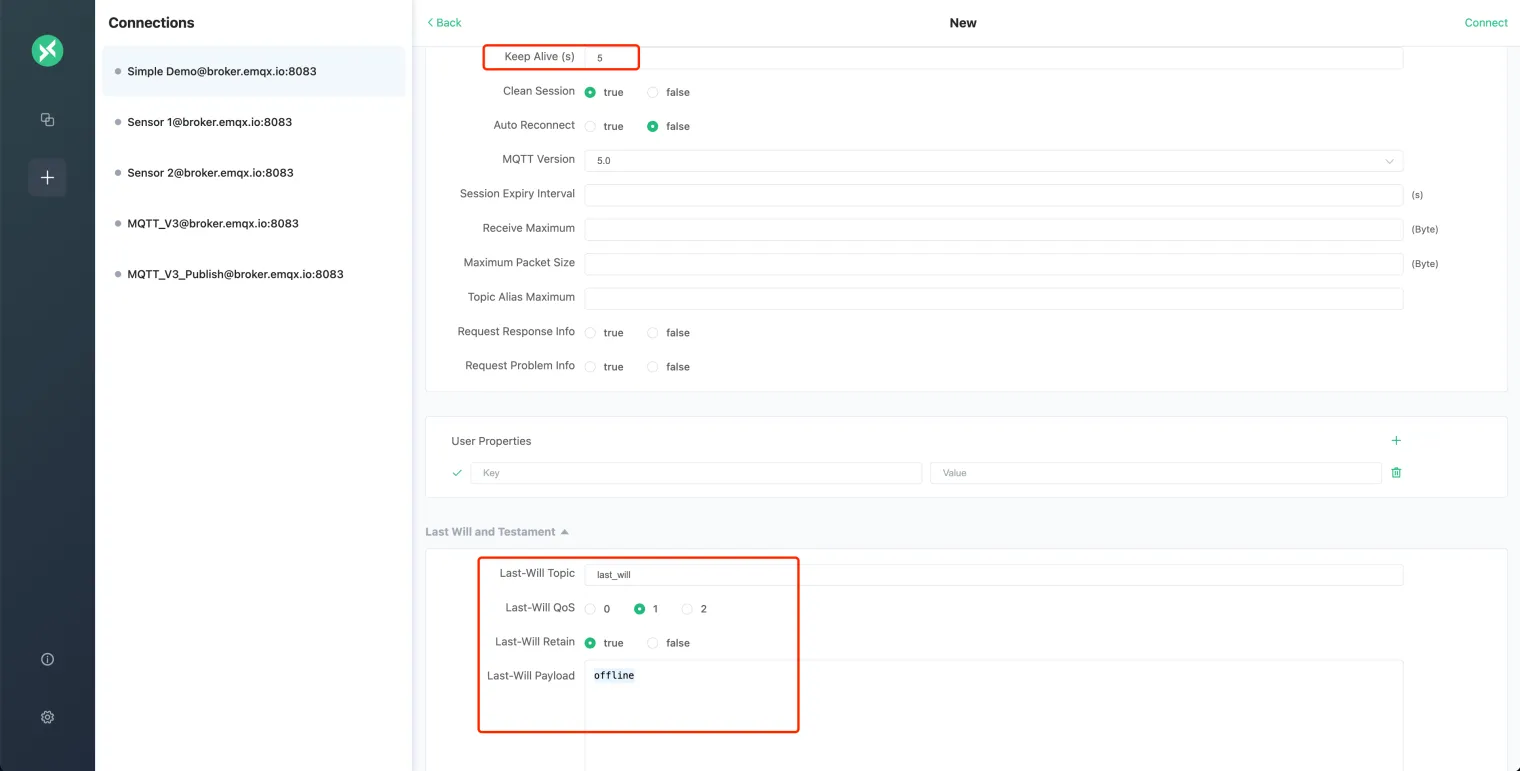The image size is (1520, 771).
Task: Select MQTT_V3_Publish@broker.emqx.io:8083 connection
Action: pos(254,274)
